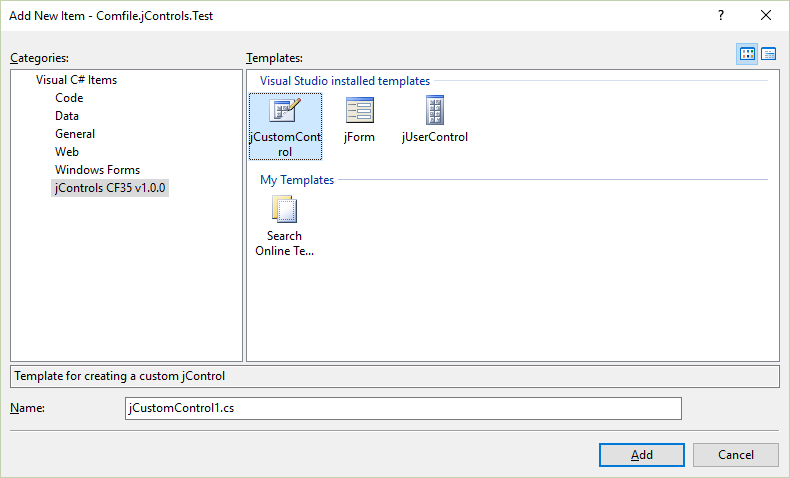Viewport: 790px width, 478px height.
Task: Select the Visual C# Items root category
Action: coord(76,80)
